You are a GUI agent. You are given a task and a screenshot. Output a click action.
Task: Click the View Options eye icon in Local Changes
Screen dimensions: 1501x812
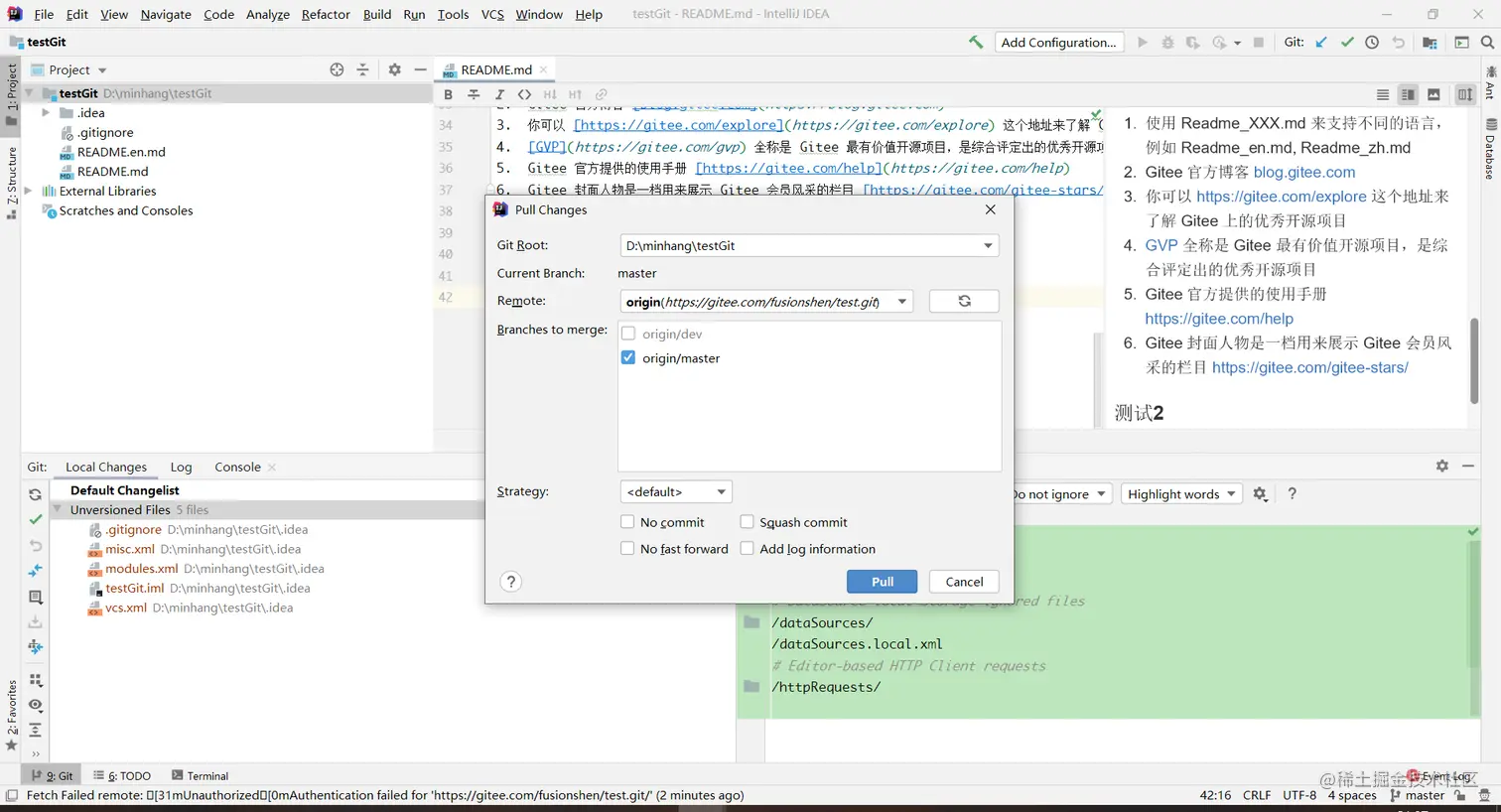35,705
